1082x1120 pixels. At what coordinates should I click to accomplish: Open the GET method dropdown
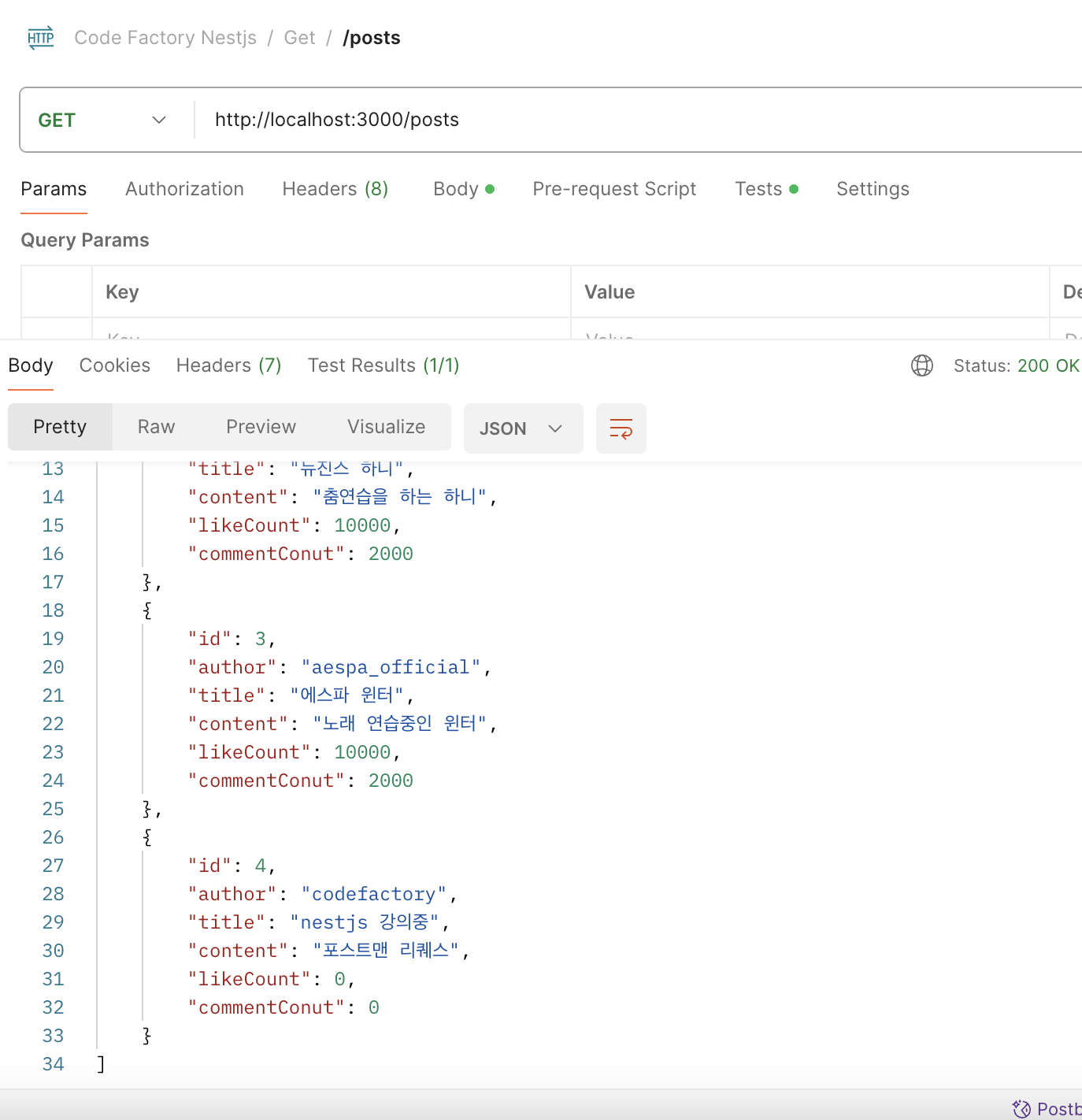tap(103, 120)
